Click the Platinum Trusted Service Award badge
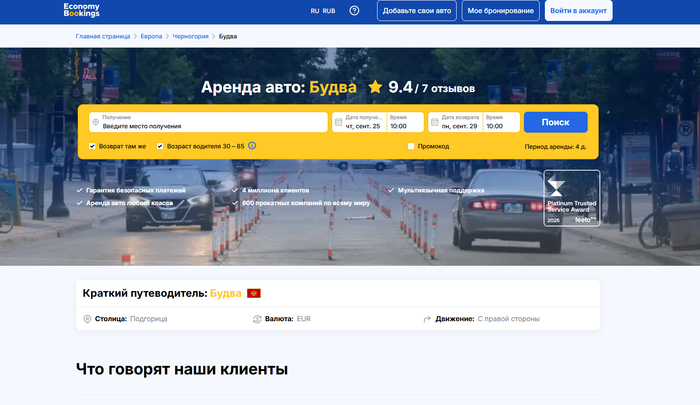The width and height of the screenshot is (700, 405). [x=570, y=198]
